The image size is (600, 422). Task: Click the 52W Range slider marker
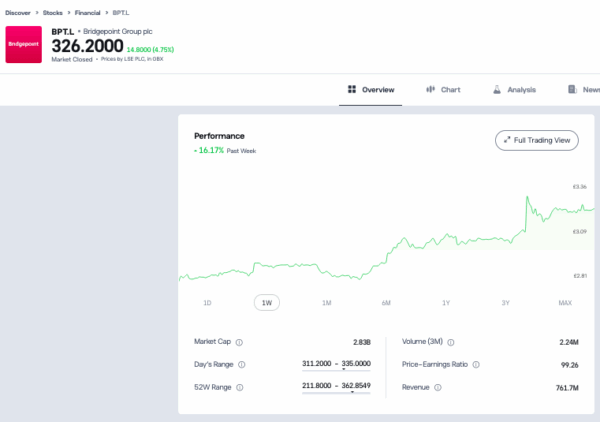click(x=352, y=392)
